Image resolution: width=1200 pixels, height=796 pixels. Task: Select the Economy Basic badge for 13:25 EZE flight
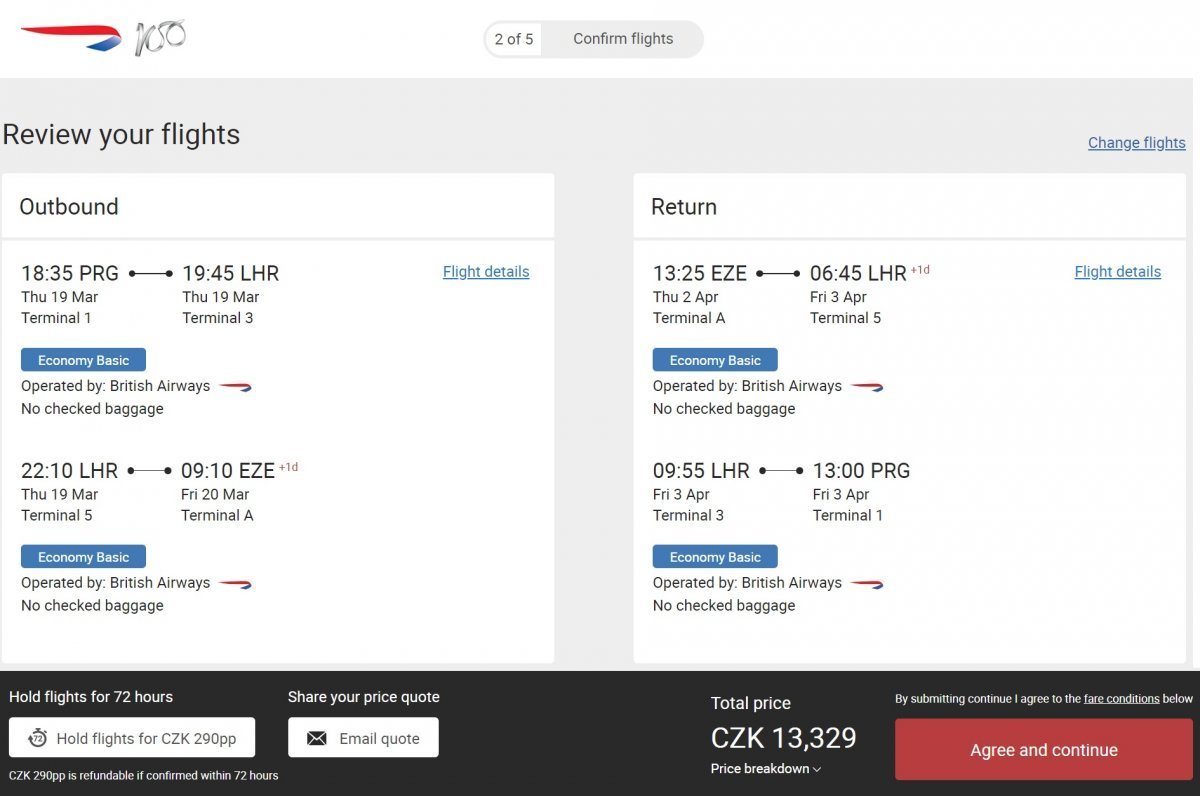(x=715, y=360)
